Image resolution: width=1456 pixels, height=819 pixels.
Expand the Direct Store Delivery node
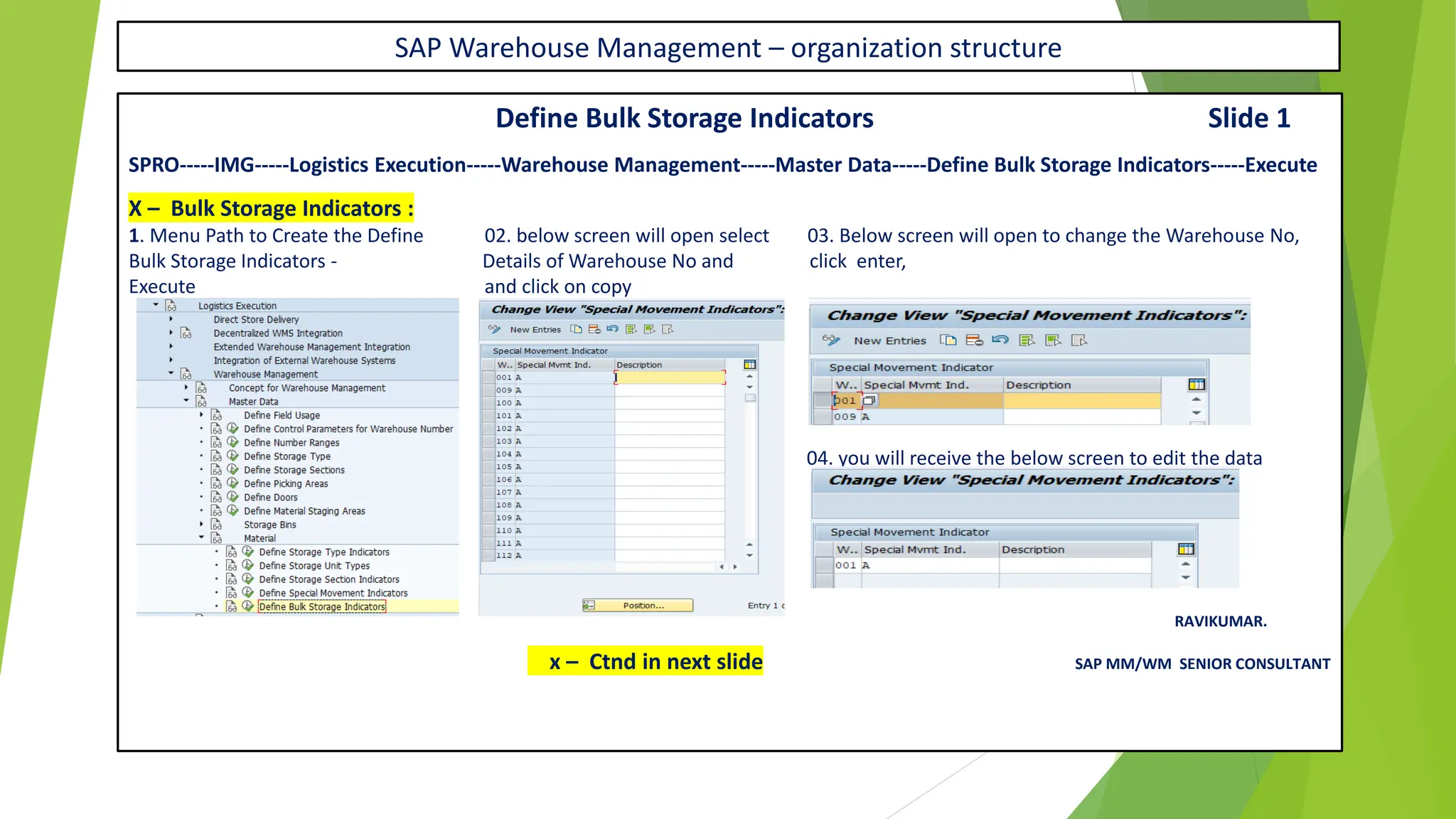[x=171, y=319]
